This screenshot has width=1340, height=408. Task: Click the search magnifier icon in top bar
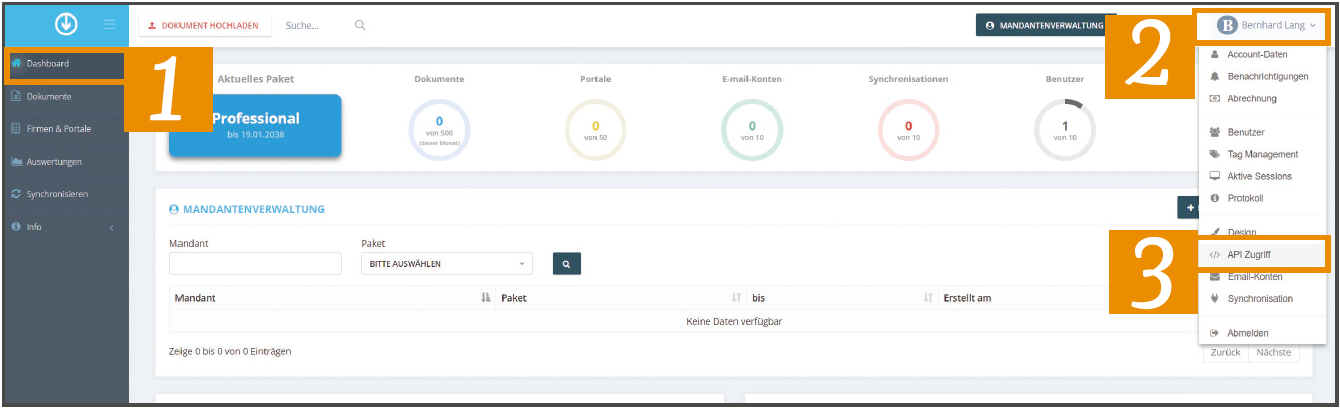pos(360,25)
